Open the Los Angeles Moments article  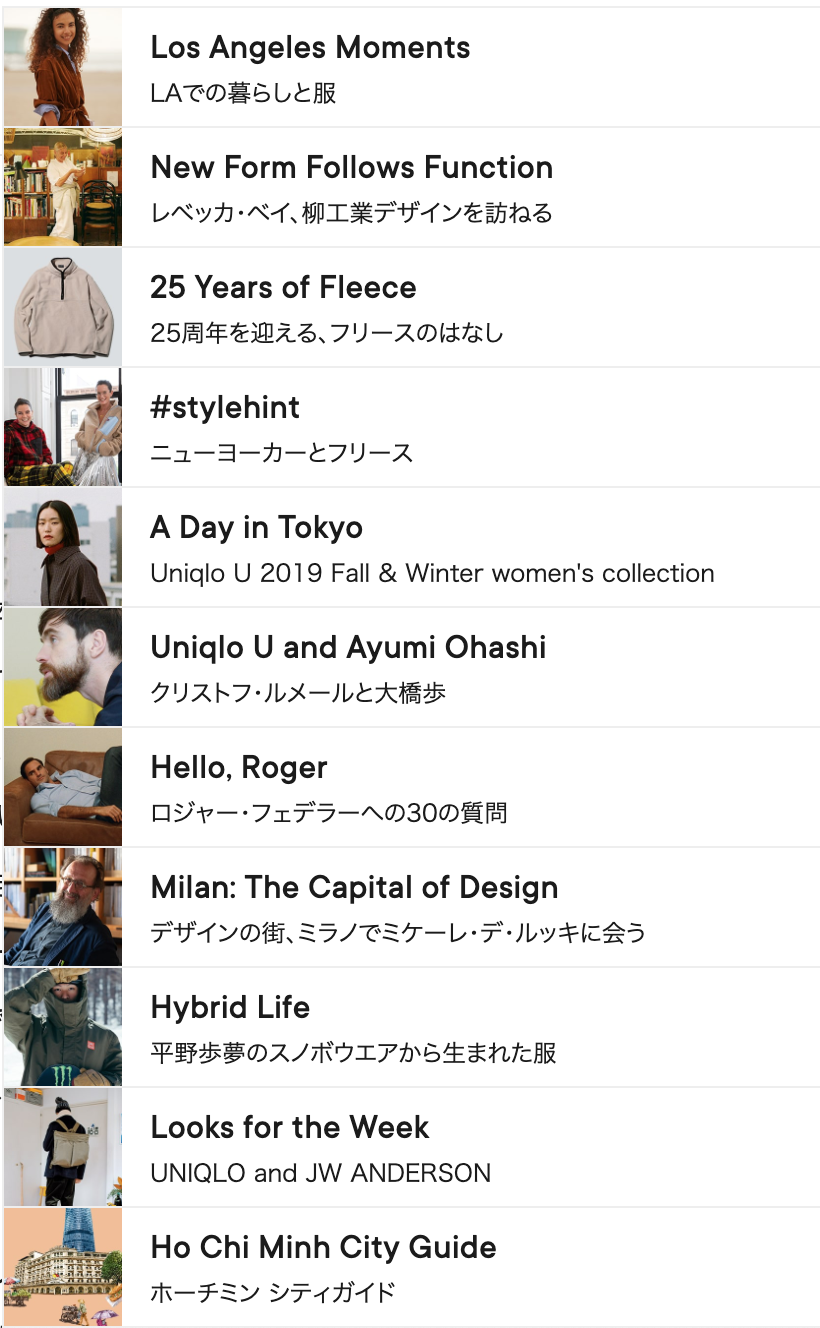[310, 48]
